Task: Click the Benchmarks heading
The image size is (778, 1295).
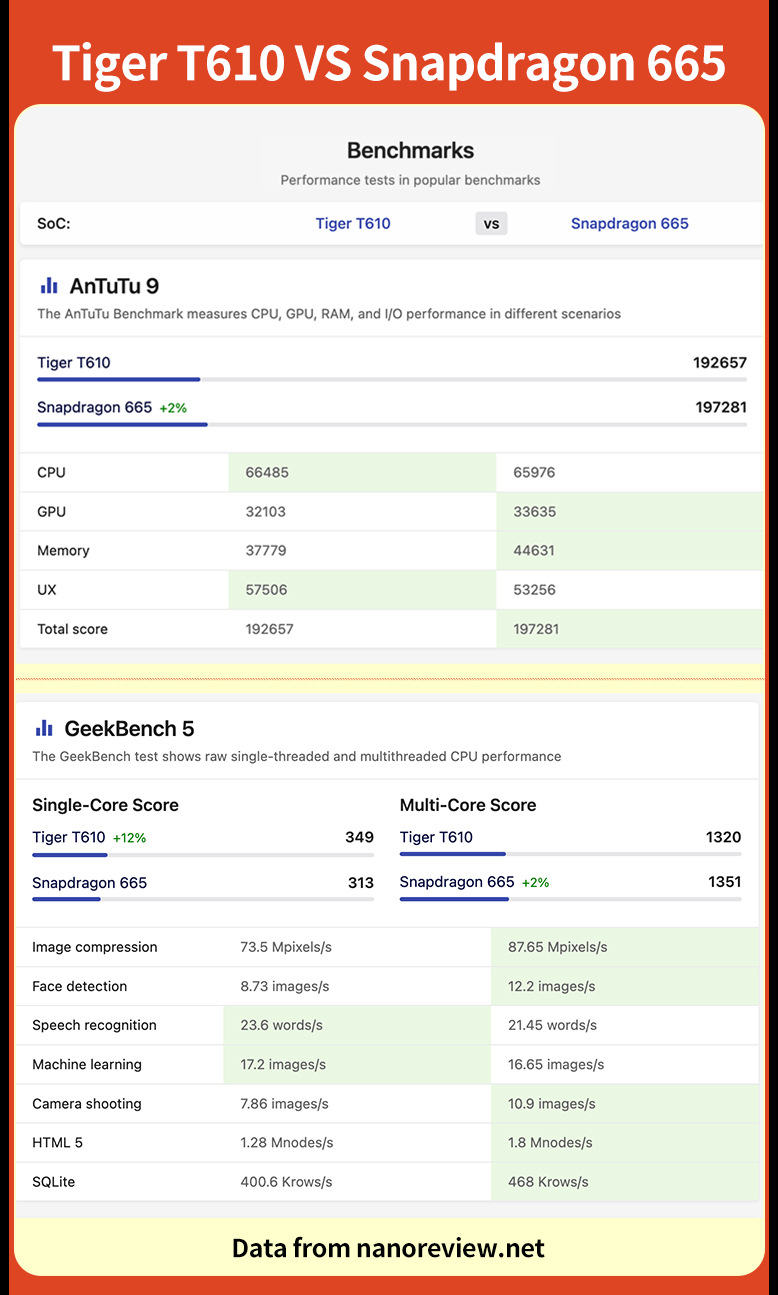Action: click(410, 151)
